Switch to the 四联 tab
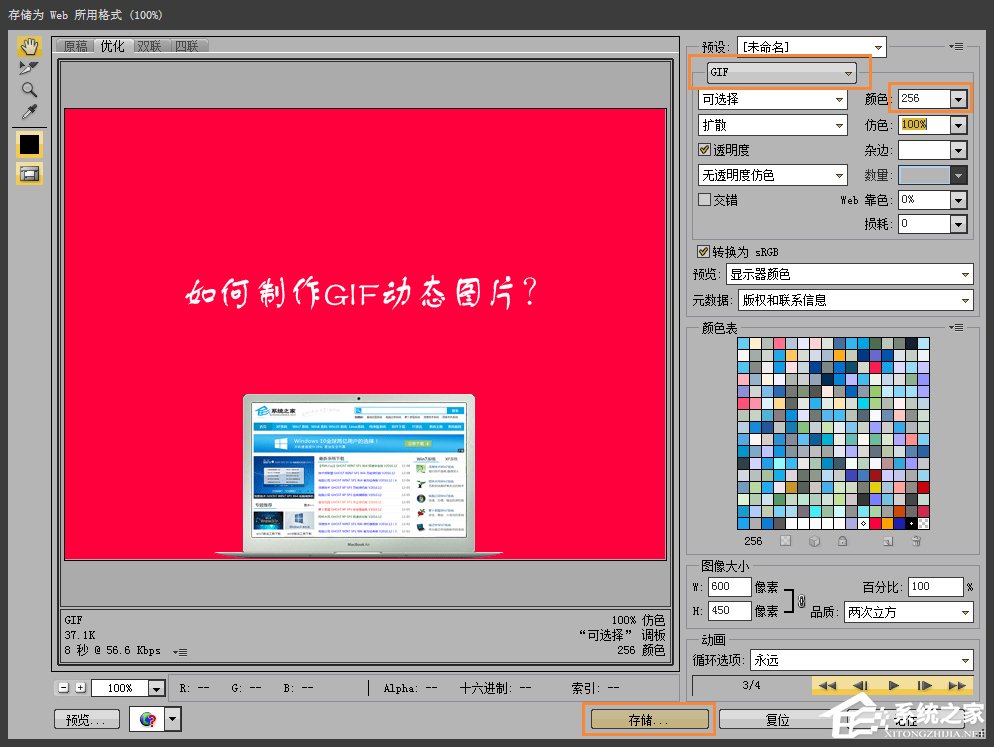Screen dimensions: 994x747 (188, 45)
